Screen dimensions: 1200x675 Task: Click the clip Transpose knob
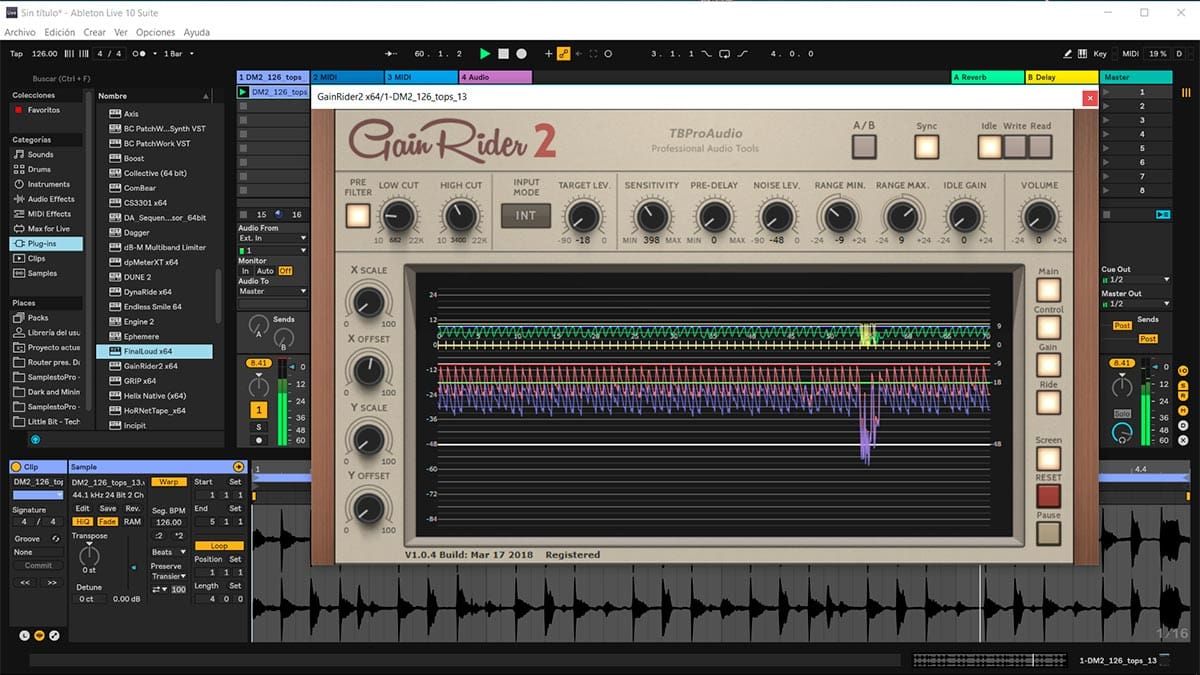pyautogui.click(x=89, y=555)
